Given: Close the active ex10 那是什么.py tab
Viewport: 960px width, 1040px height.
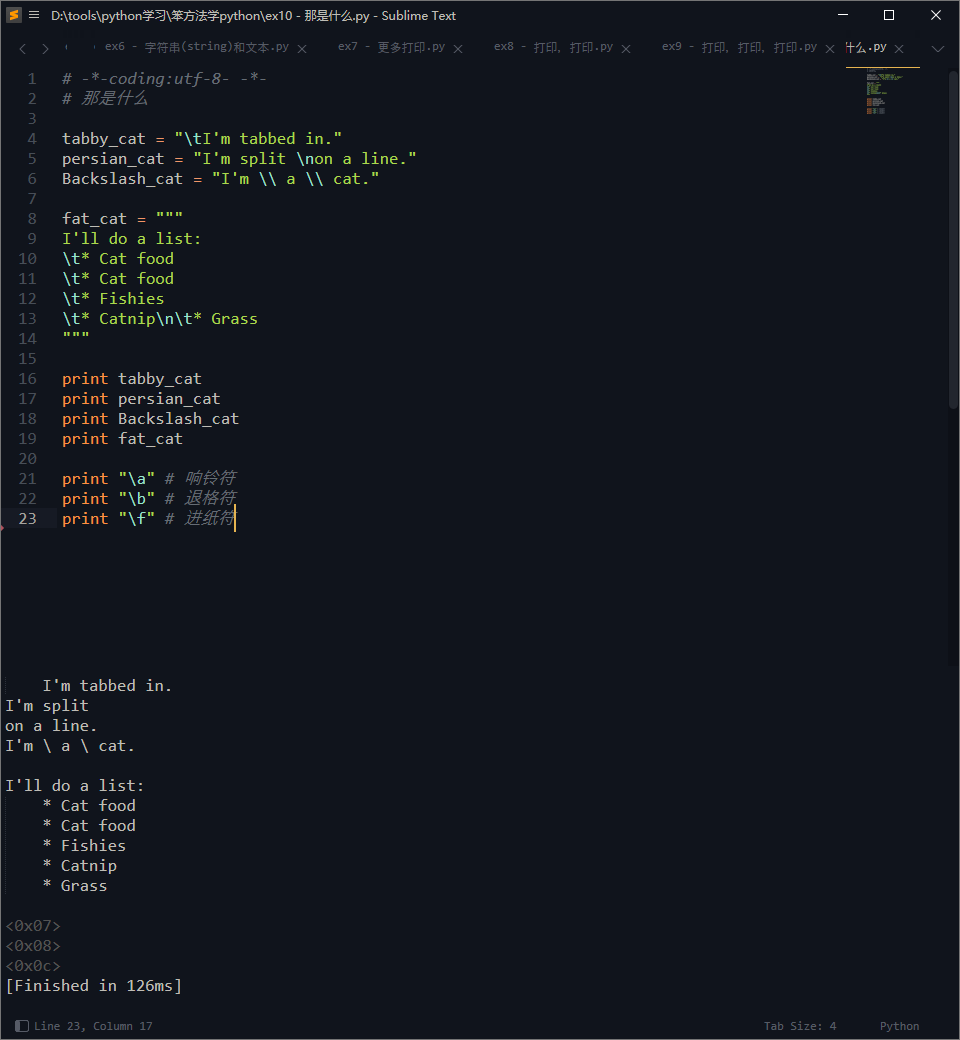Looking at the screenshot, I should (899, 48).
